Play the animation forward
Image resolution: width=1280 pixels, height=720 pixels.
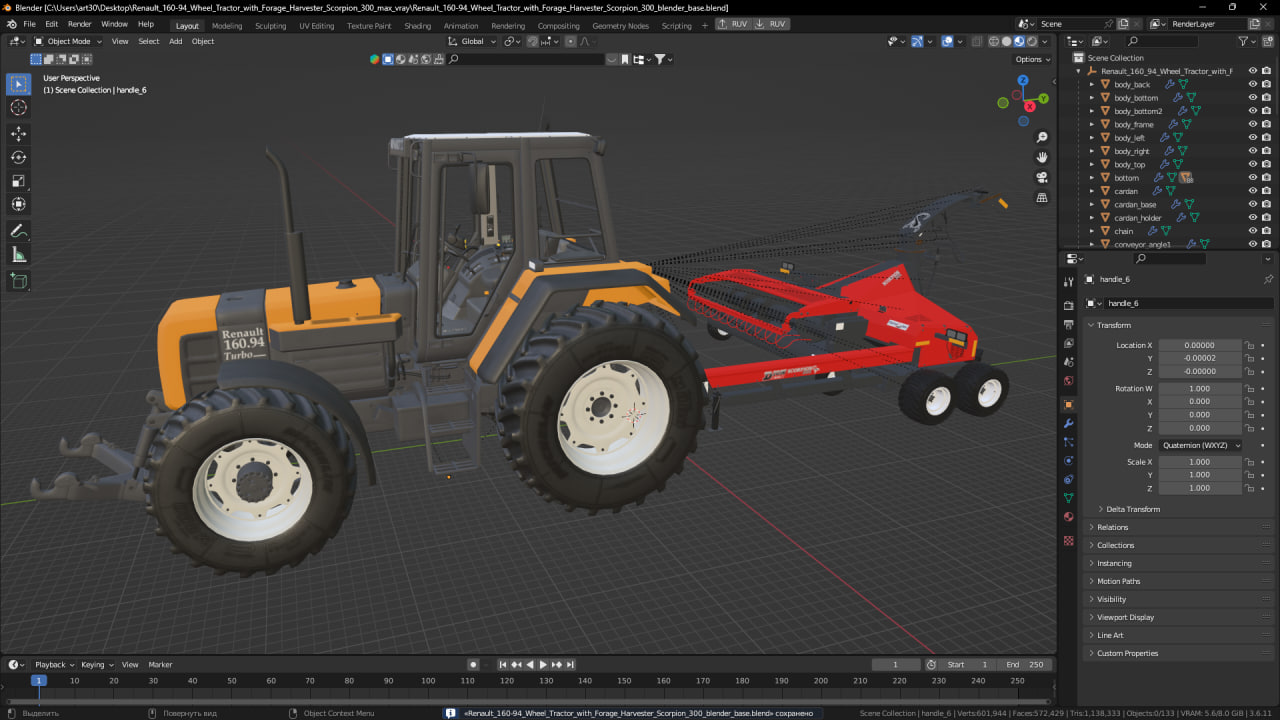point(543,665)
